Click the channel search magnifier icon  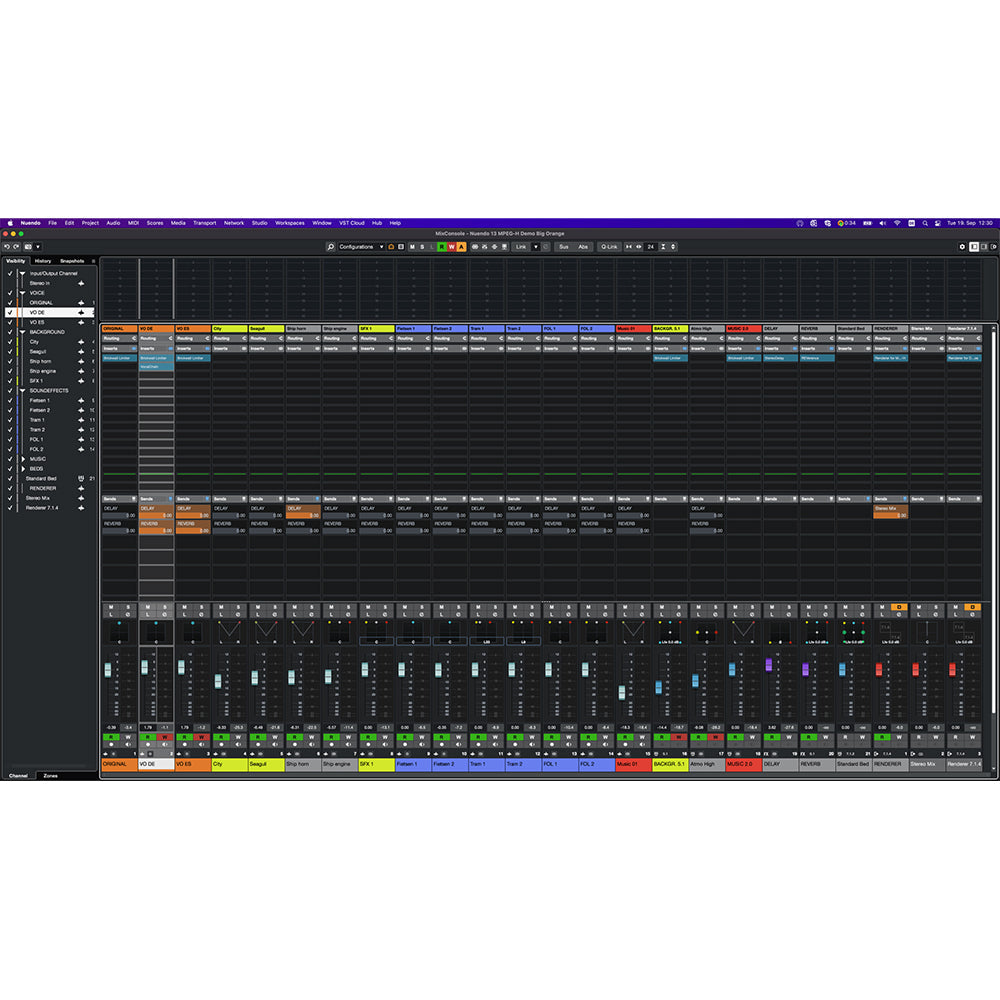pyautogui.click(x=330, y=247)
